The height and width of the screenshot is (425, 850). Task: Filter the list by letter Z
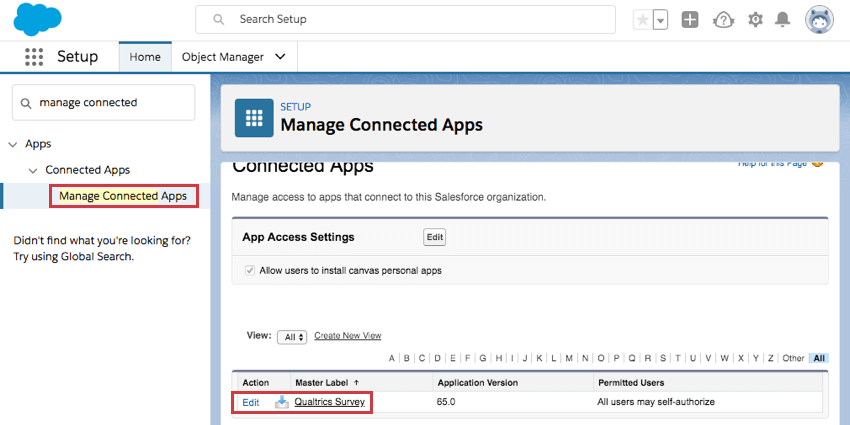pos(770,358)
